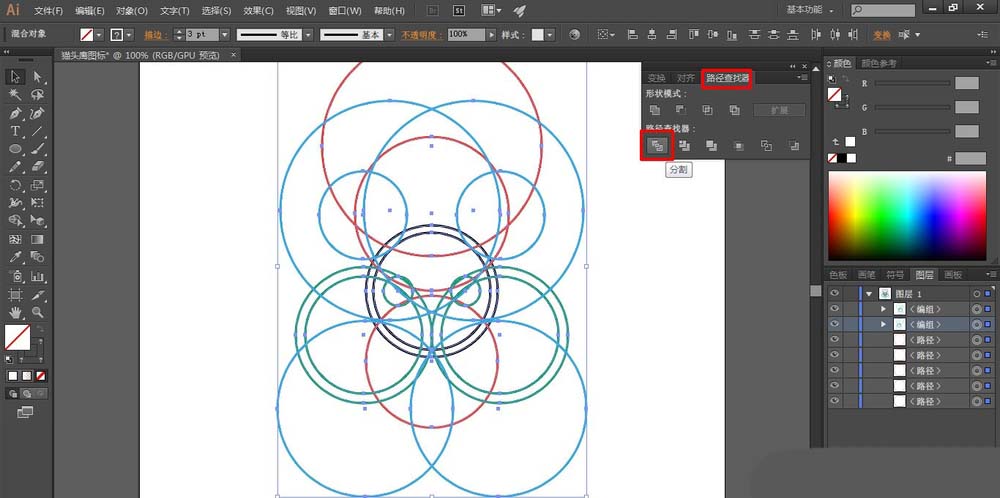Enable Draw Behind mode in toolbox
The width and height of the screenshot is (1000, 498).
click(27, 394)
